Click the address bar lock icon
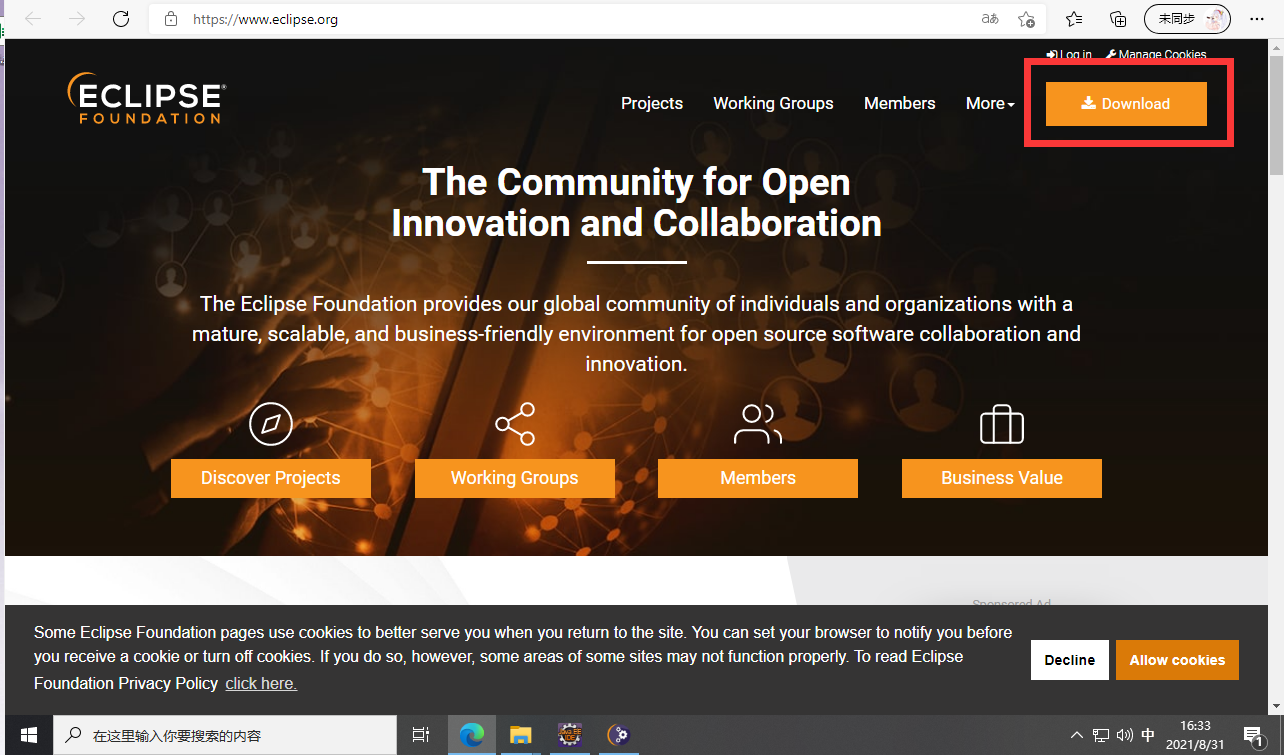 [171, 18]
